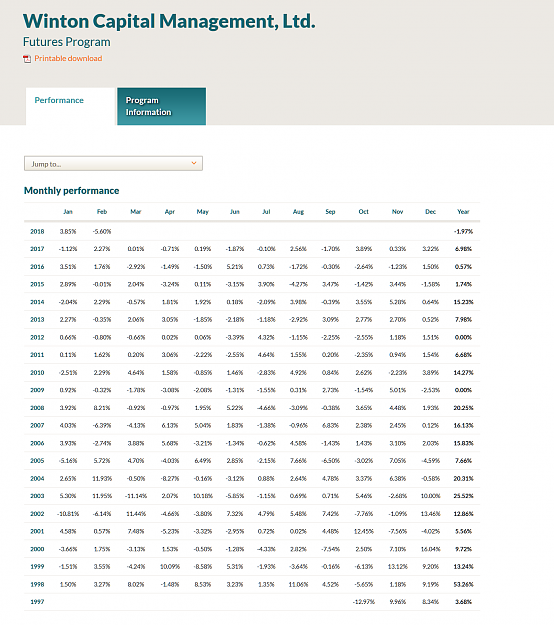554x625 pixels.
Task: Select the 2009 row label
Action: tap(37, 390)
